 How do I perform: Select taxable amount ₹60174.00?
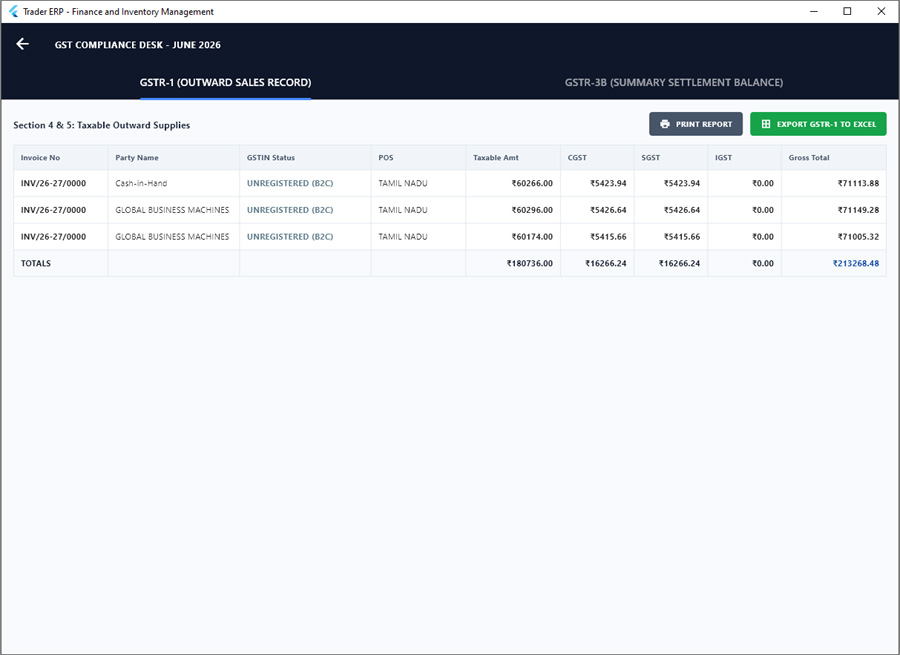532,237
